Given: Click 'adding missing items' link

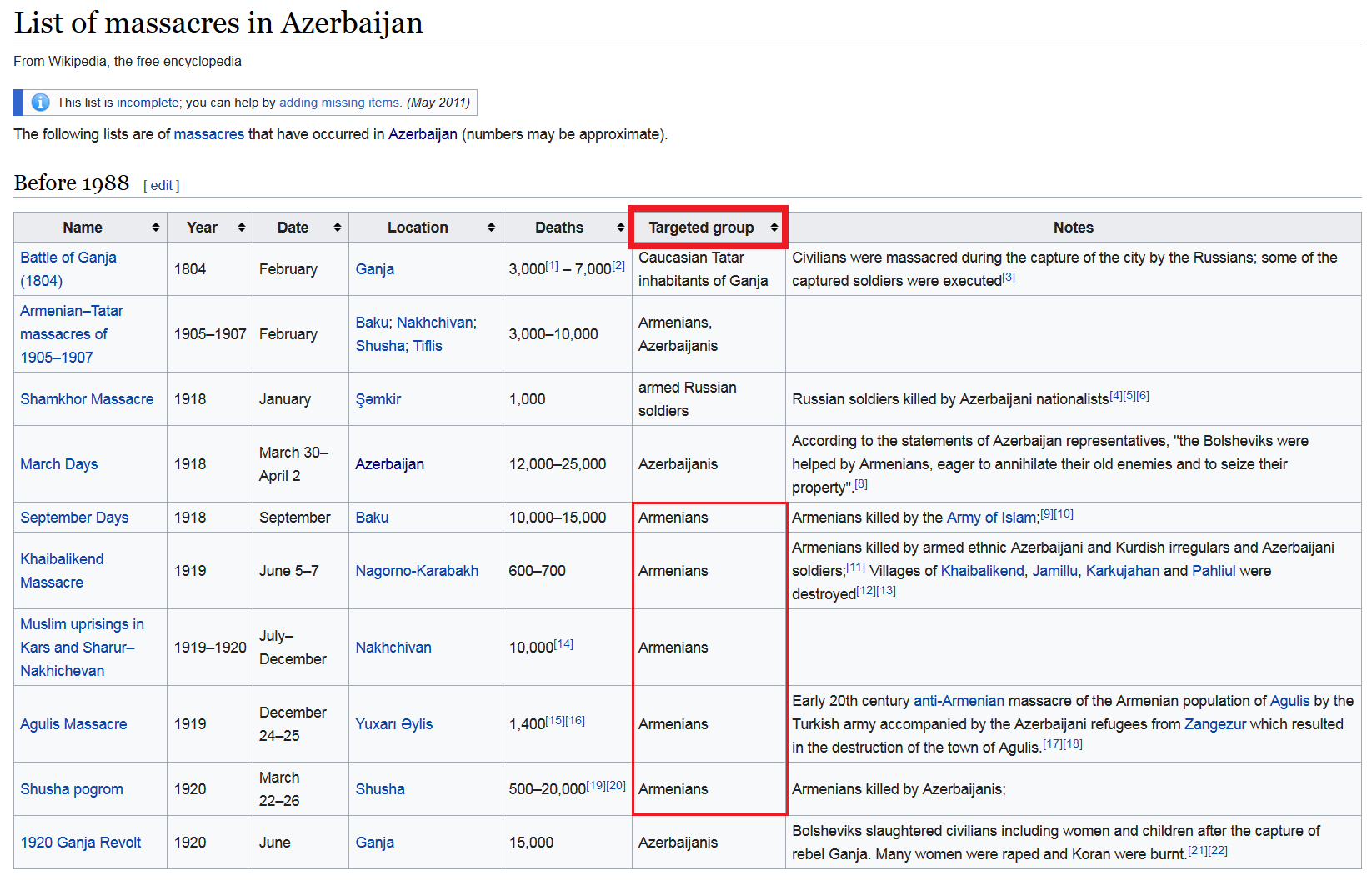Looking at the screenshot, I should point(340,103).
